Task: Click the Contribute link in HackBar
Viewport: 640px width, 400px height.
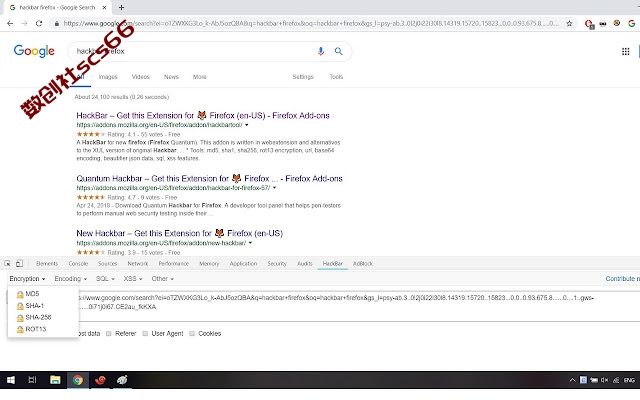Action: click(x=622, y=279)
